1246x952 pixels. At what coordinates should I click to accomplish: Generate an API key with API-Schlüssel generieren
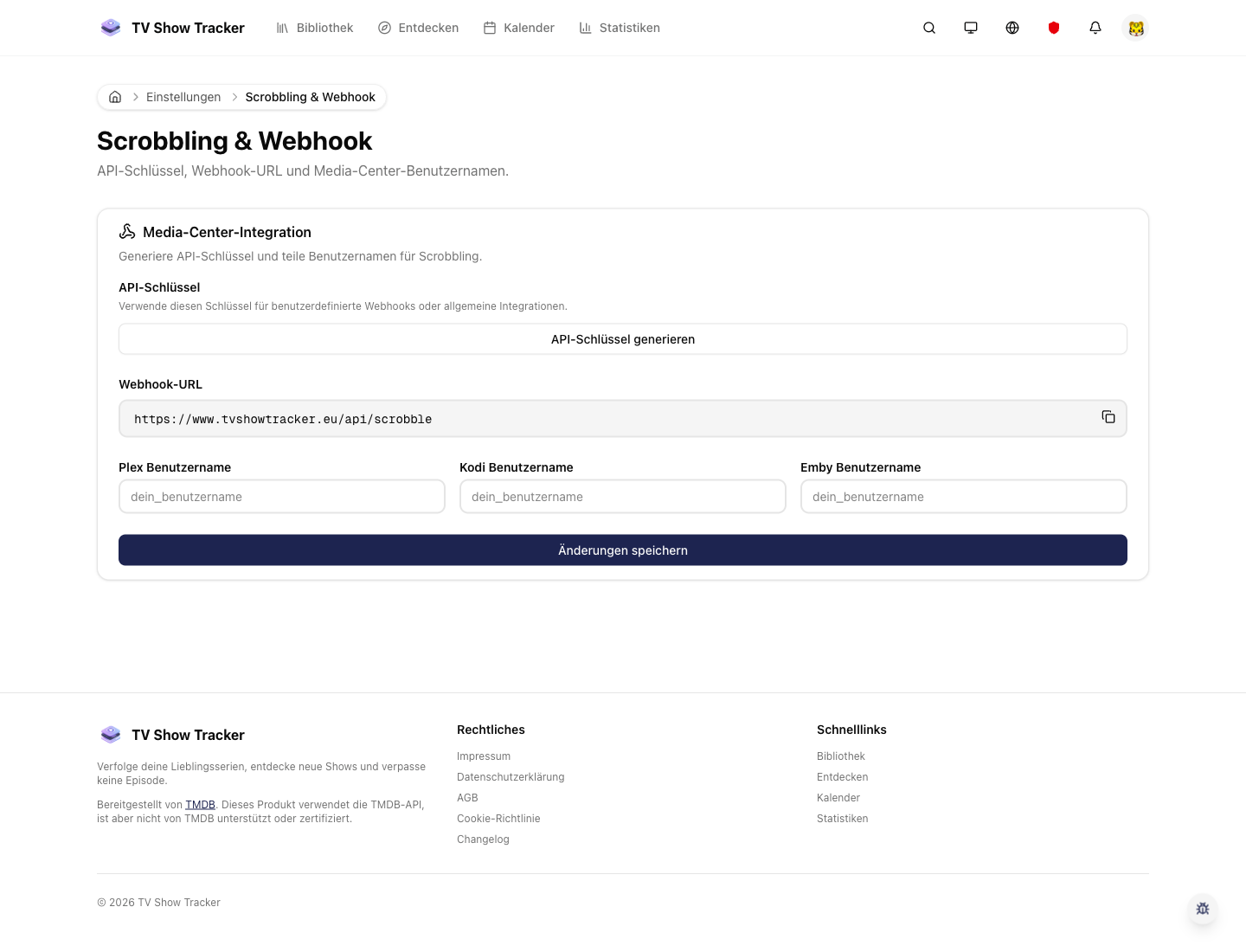[x=623, y=338]
